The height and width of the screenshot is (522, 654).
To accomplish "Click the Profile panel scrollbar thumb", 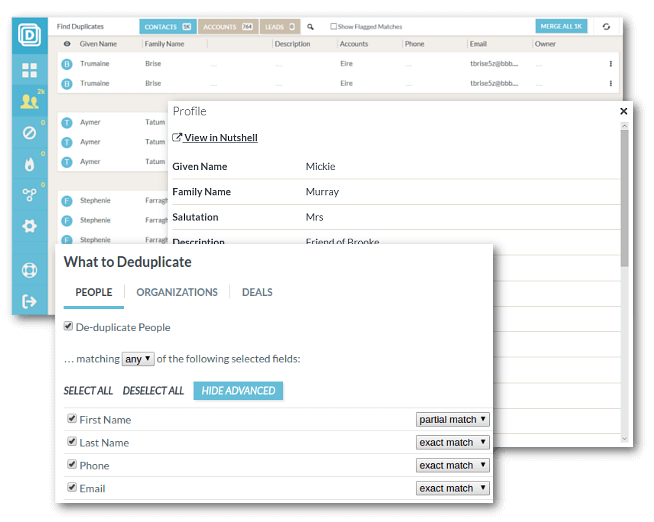I will pos(624,198).
